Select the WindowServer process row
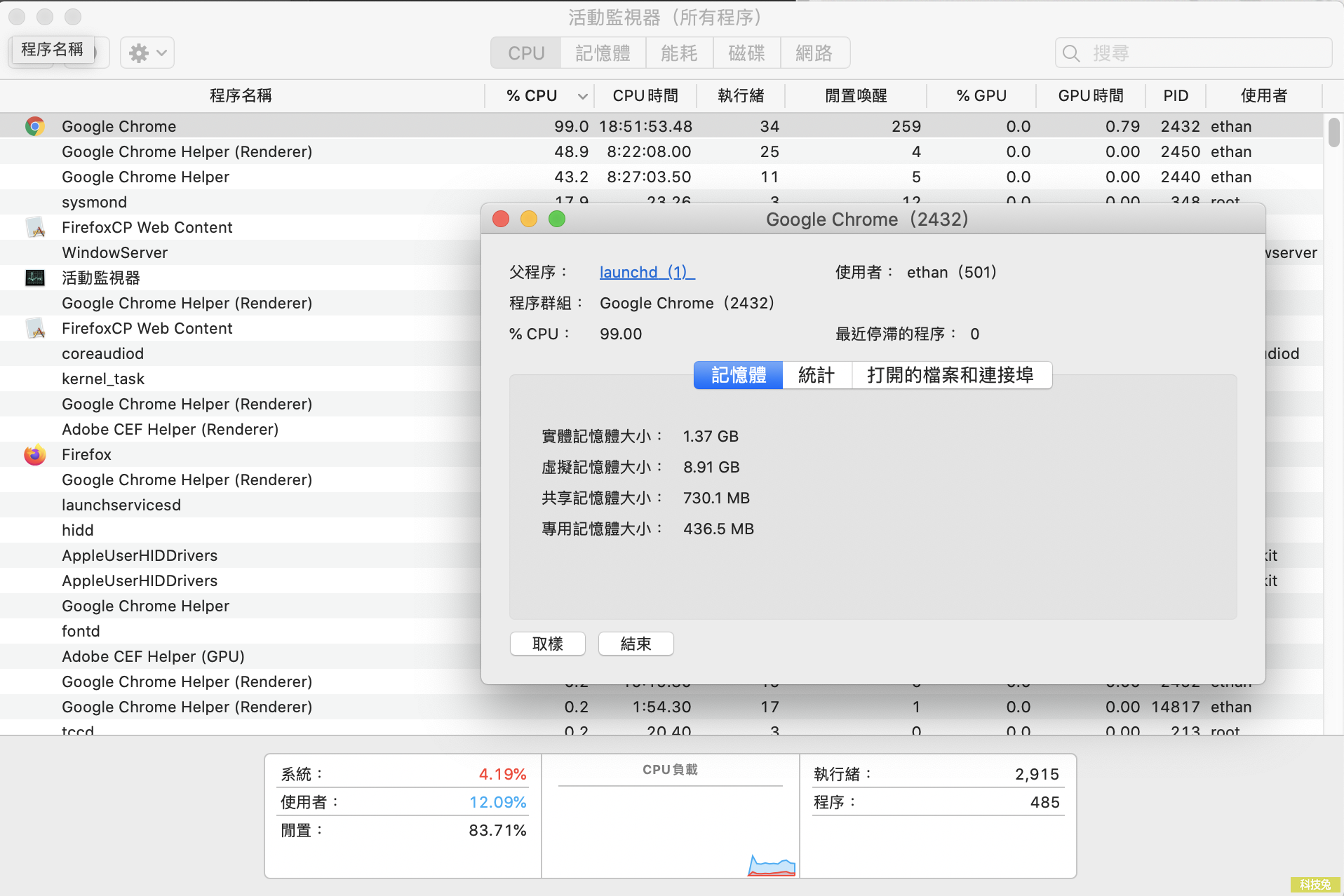 241,252
